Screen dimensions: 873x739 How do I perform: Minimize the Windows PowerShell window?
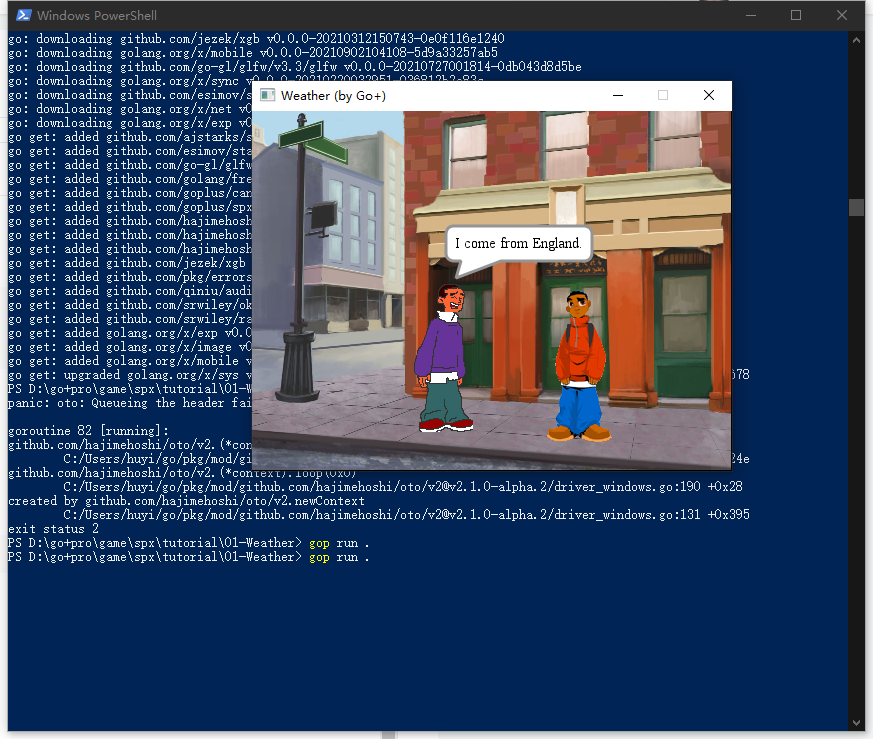[751, 16]
